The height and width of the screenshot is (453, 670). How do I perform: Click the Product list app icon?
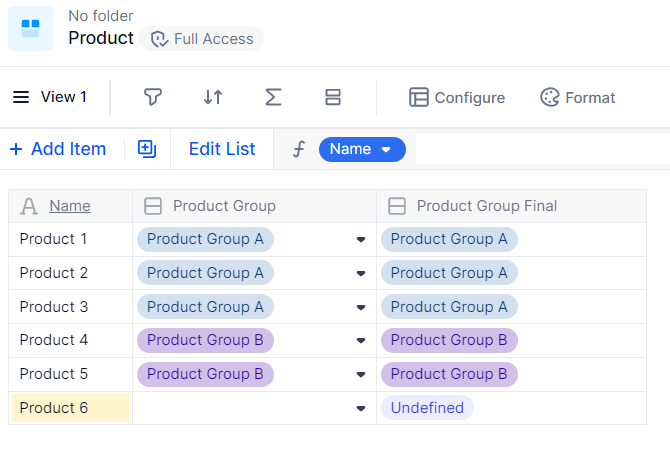tap(30, 27)
